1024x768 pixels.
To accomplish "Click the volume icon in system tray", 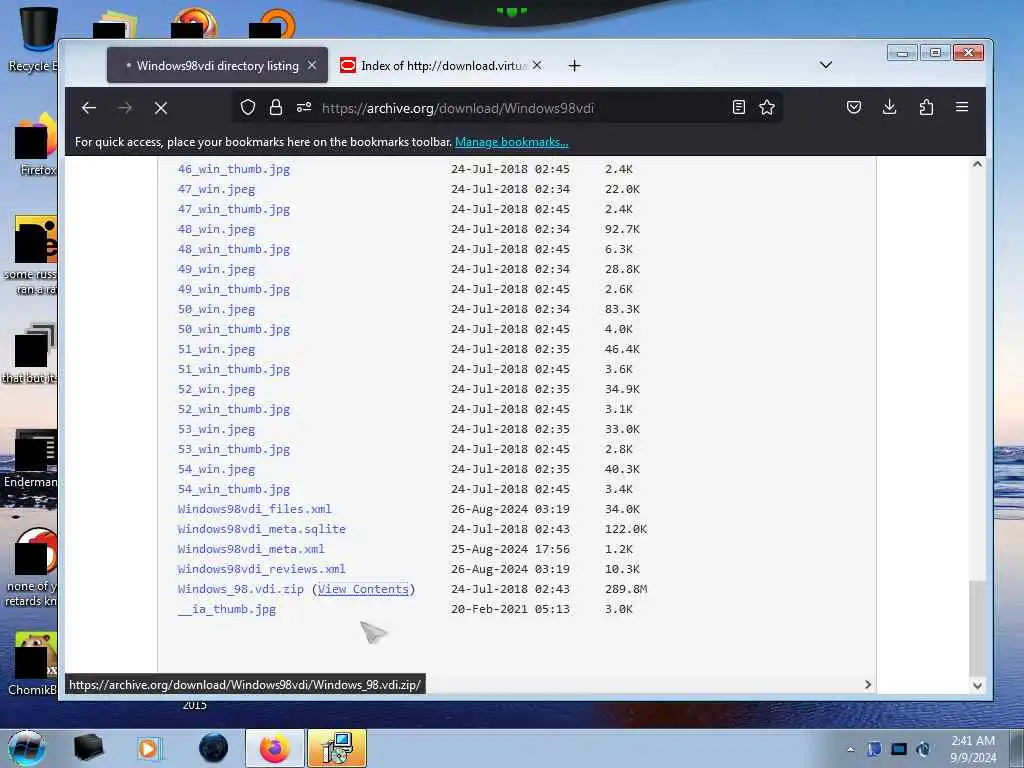I will (x=923, y=749).
